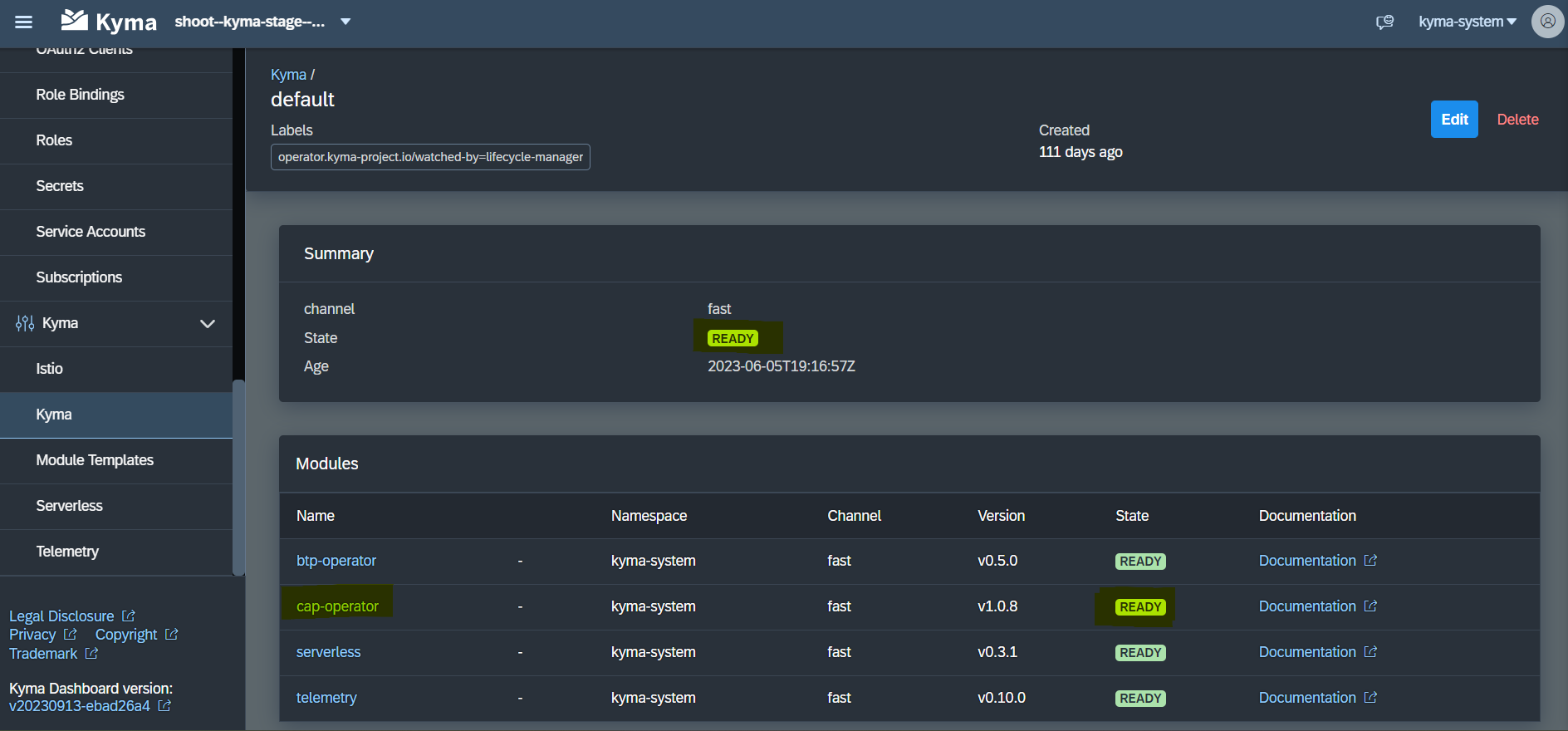This screenshot has height=731, width=1568.
Task: Click external-link icon in telemetry row
Action: pos(1370,697)
